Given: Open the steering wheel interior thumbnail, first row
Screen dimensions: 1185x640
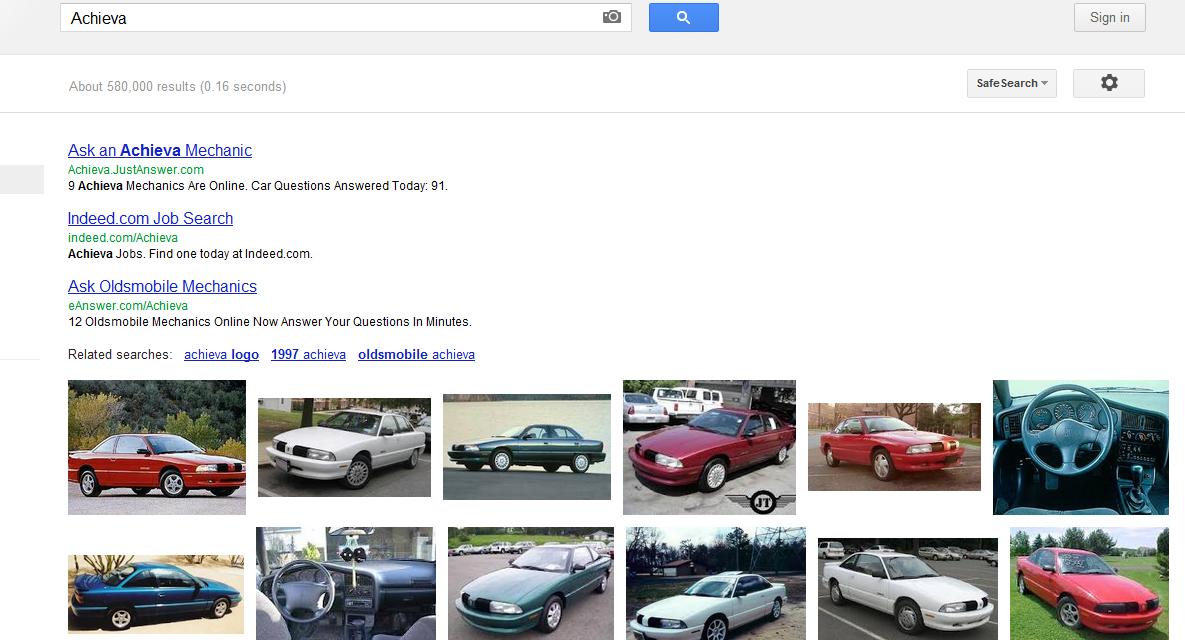Looking at the screenshot, I should 1081,447.
